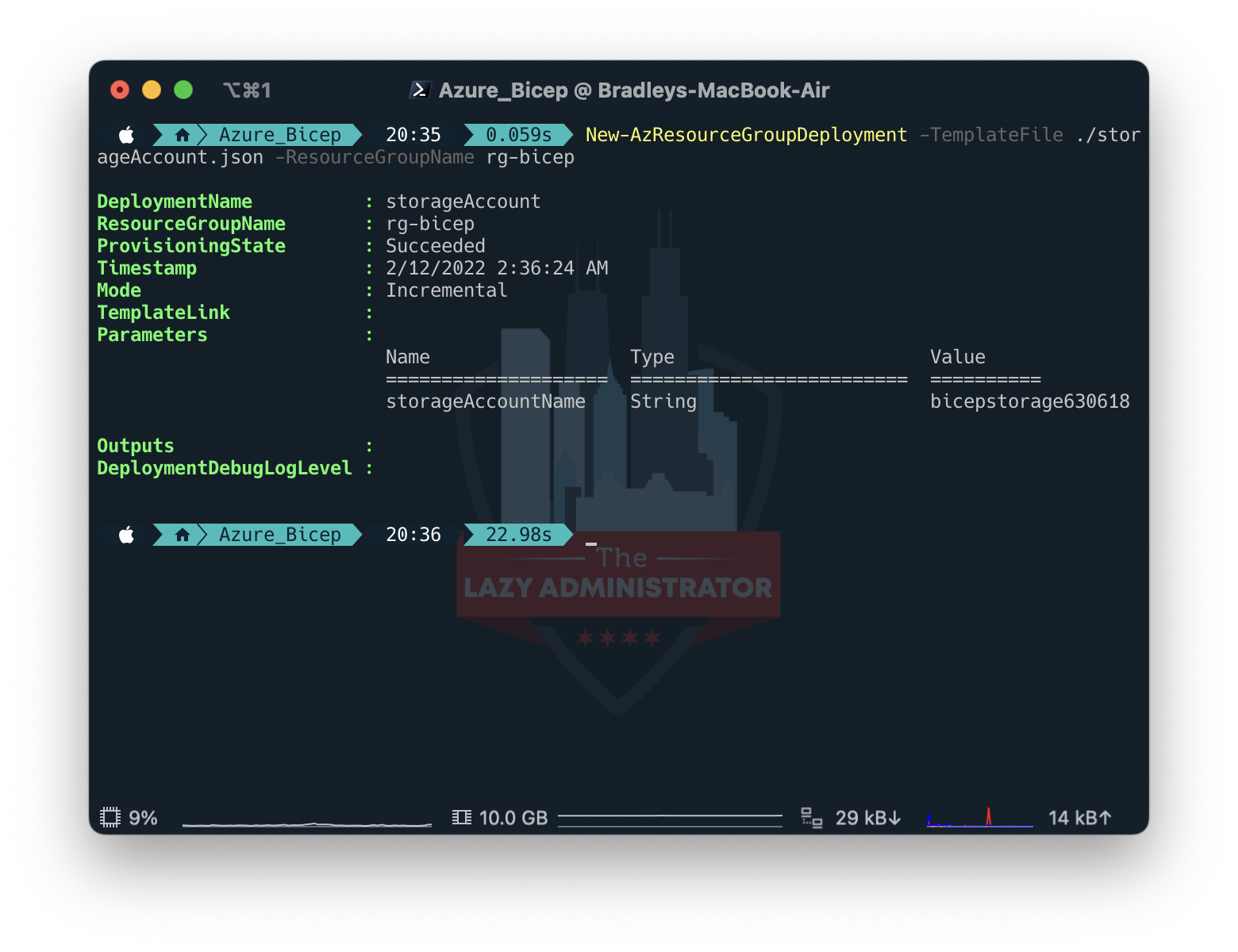Click the ProvisioningState label

pos(191,246)
